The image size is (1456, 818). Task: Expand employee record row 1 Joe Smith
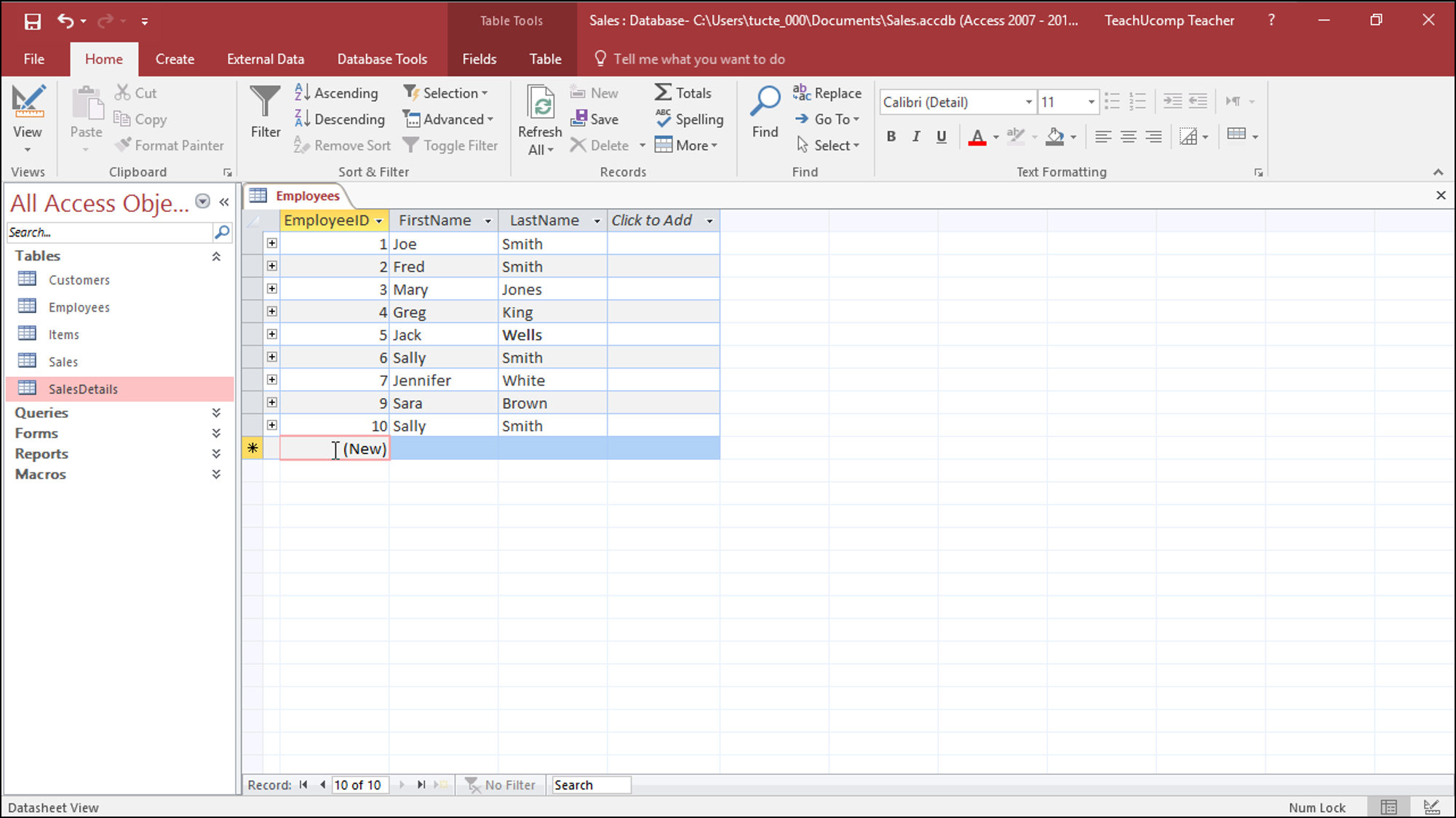(x=270, y=243)
